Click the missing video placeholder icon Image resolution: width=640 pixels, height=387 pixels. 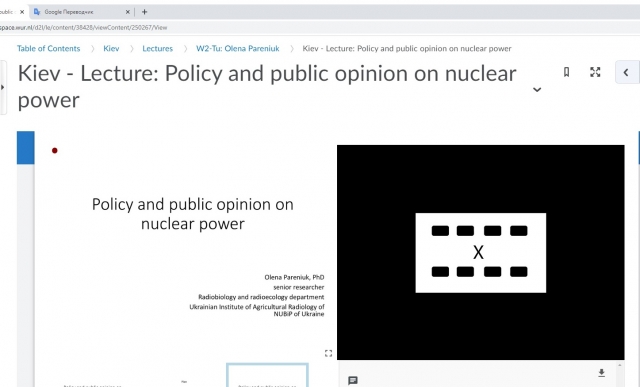480,253
